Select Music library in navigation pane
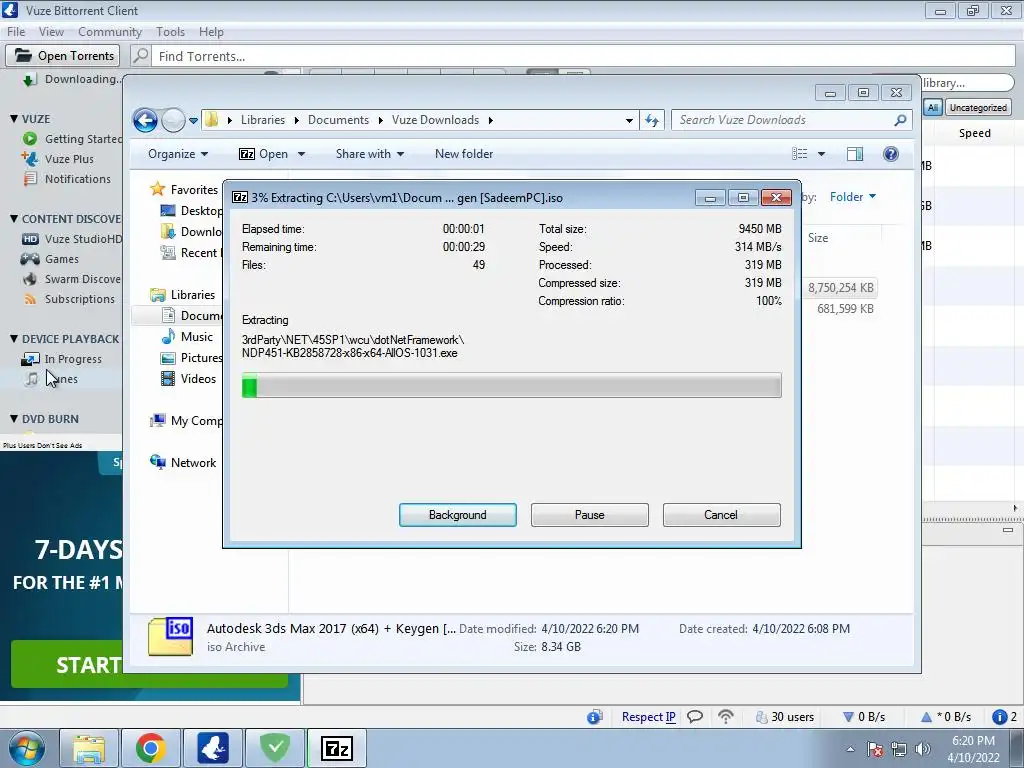The height and width of the screenshot is (768, 1024). coord(197,337)
